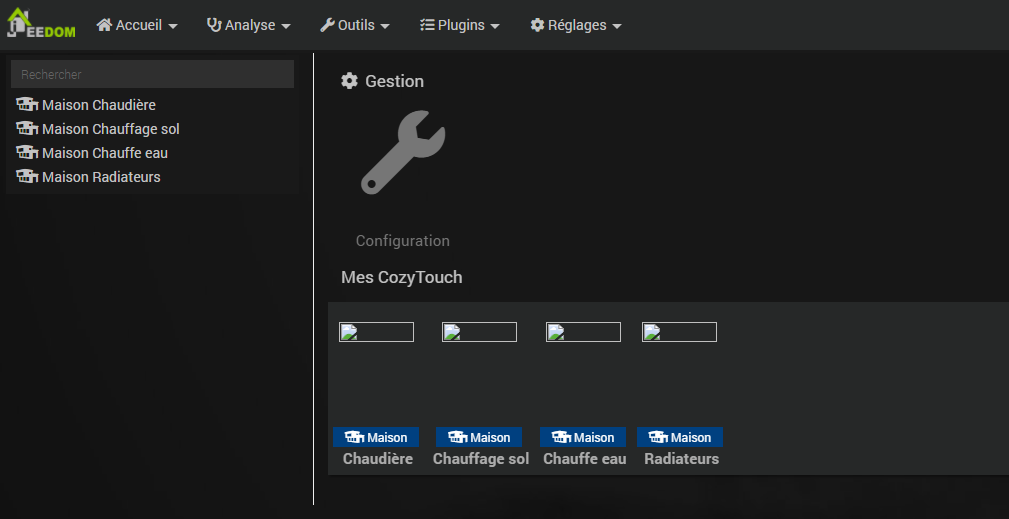Viewport: 1009px width, 519px height.
Task: Expand the Accueil dropdown caret
Action: point(172,26)
